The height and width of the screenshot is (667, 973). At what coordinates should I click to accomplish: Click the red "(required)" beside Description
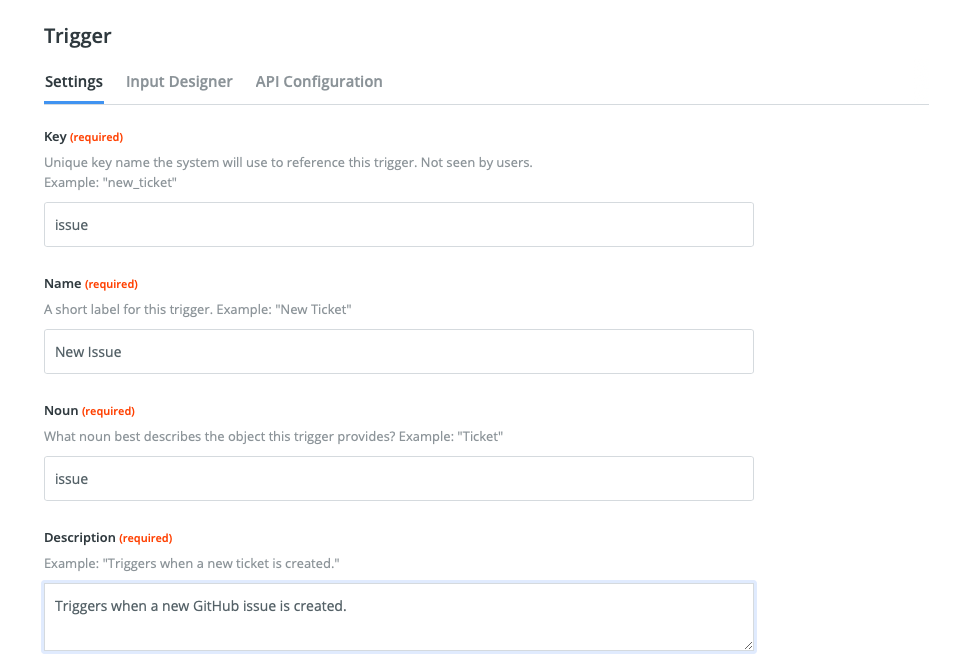point(146,539)
